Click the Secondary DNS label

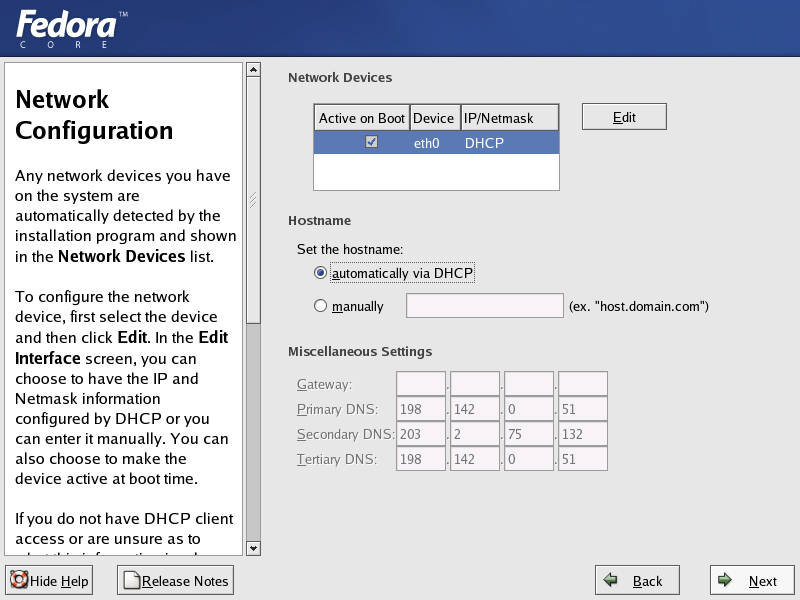pos(346,434)
